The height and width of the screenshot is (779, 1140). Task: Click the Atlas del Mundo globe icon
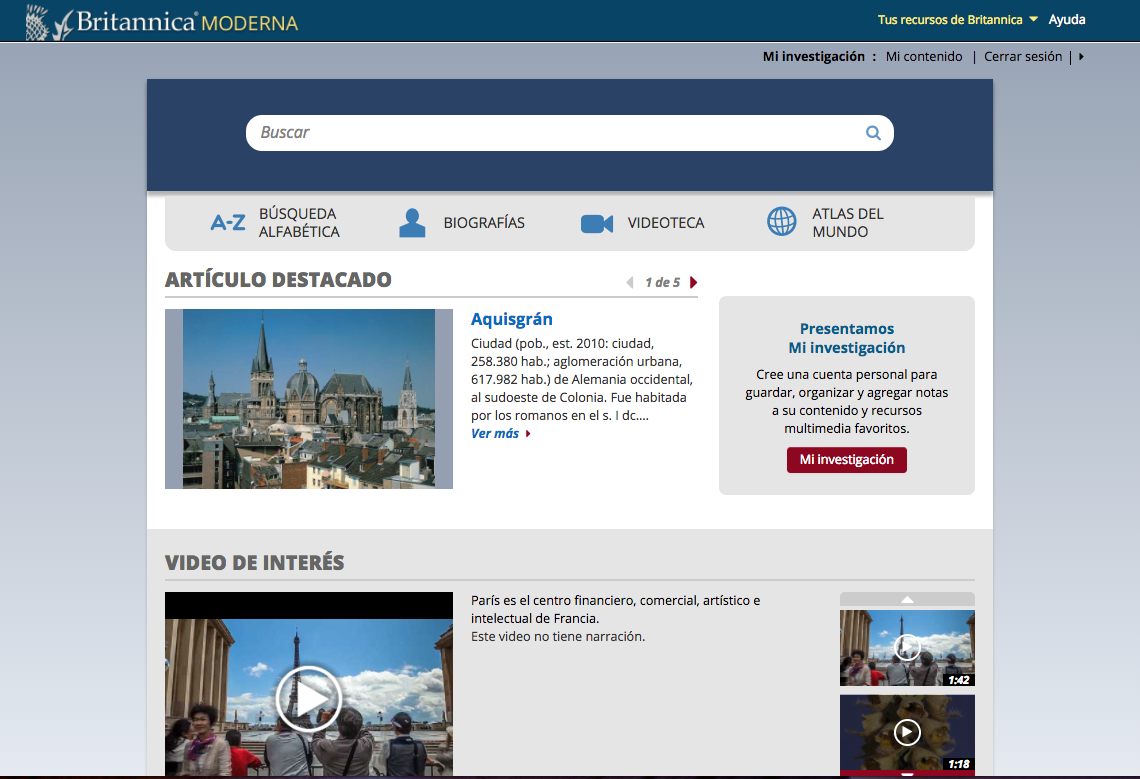pyautogui.click(x=782, y=221)
